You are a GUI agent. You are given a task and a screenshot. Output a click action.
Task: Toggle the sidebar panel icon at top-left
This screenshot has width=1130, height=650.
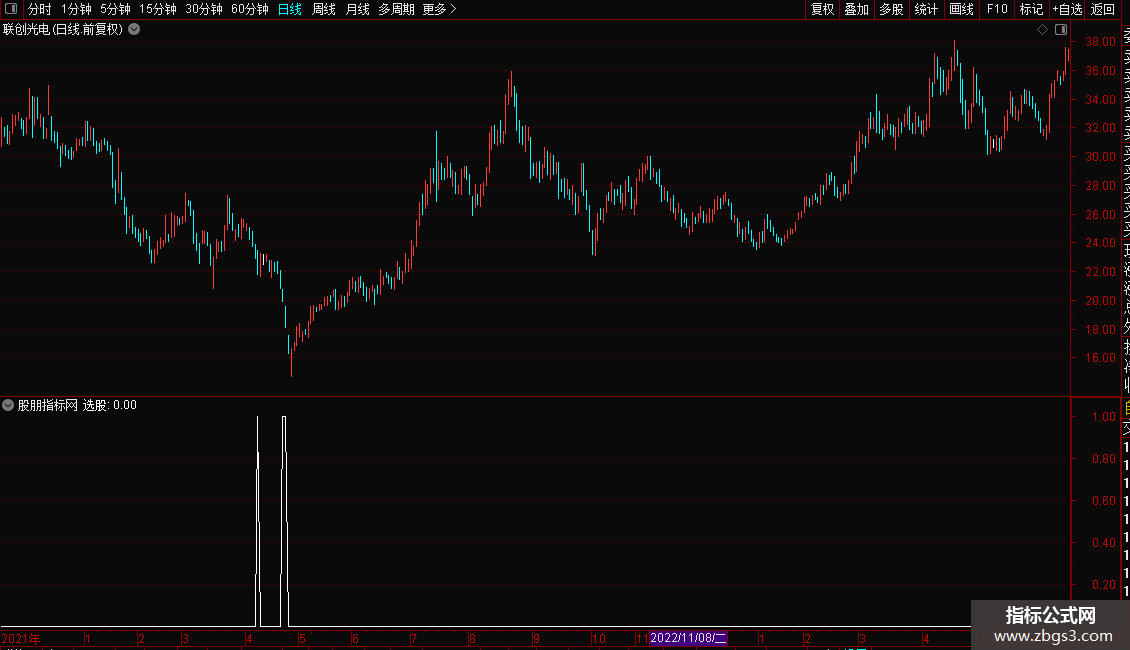coord(11,9)
